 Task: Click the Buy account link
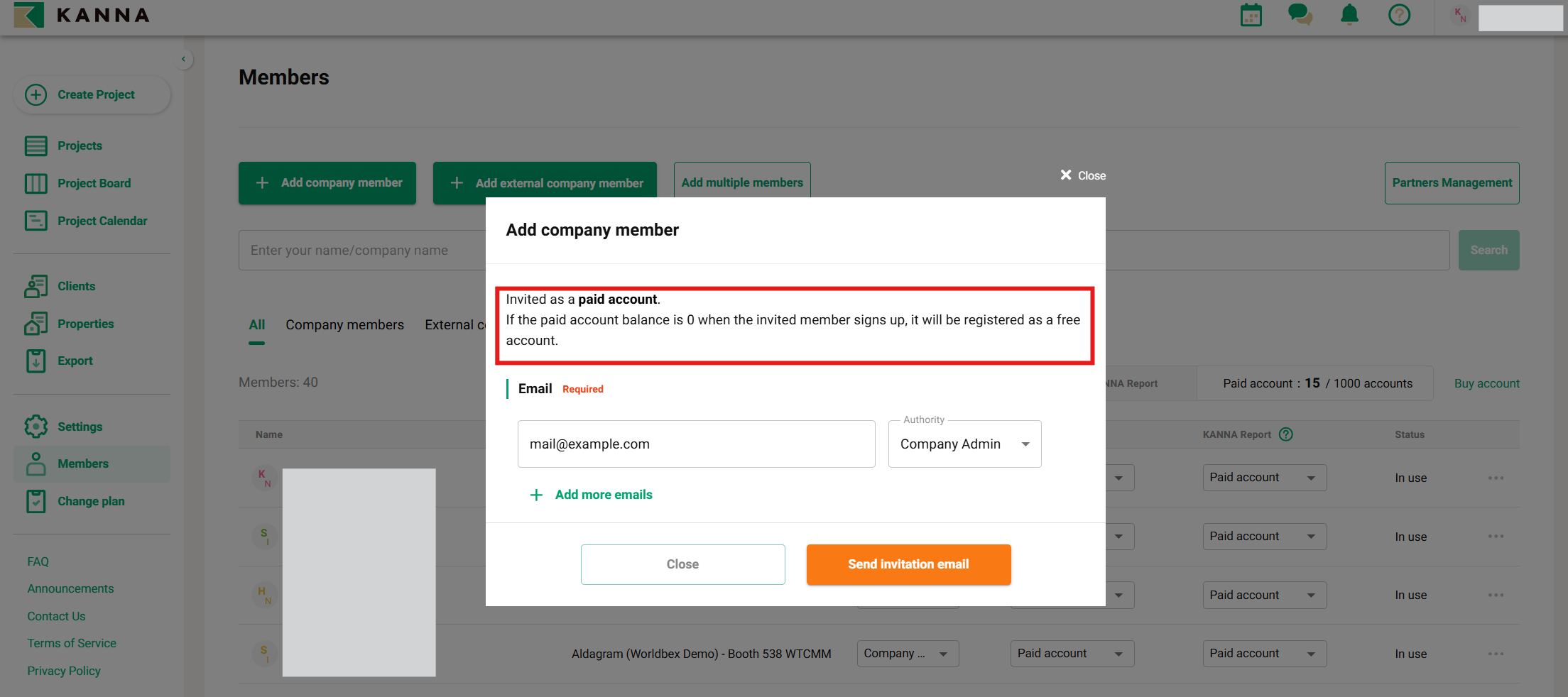(x=1486, y=383)
